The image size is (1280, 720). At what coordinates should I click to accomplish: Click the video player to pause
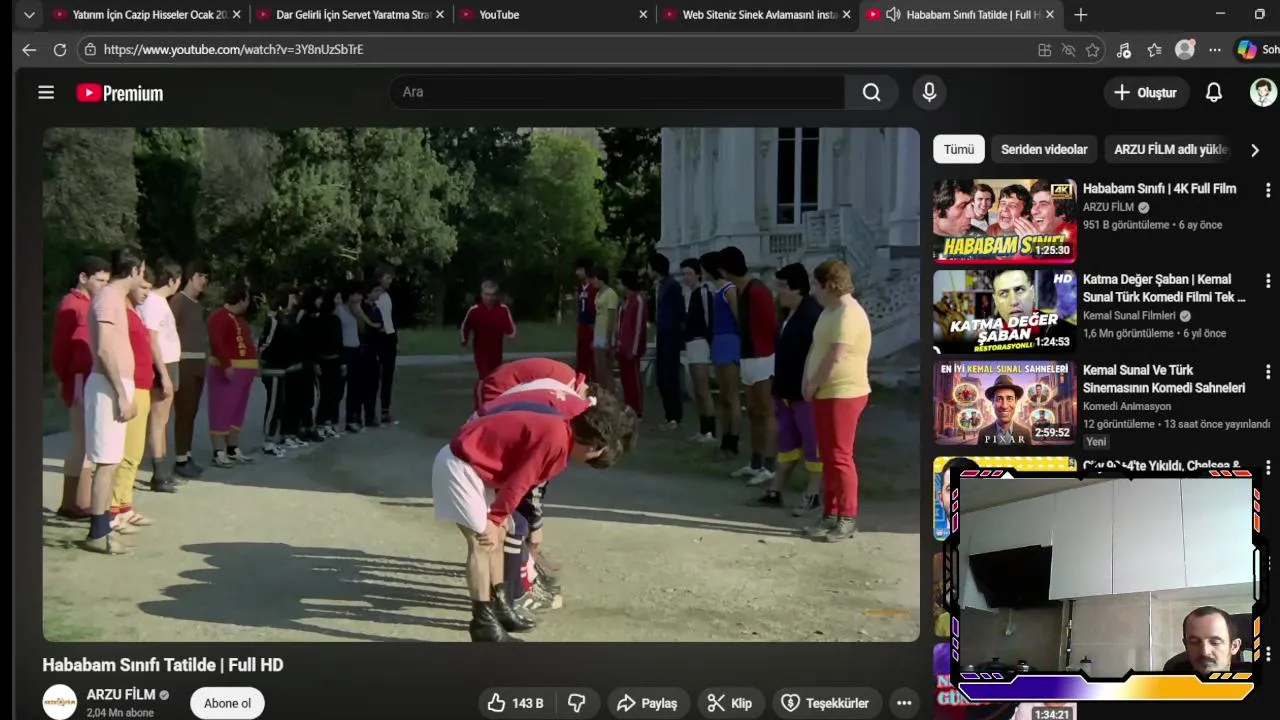click(481, 384)
